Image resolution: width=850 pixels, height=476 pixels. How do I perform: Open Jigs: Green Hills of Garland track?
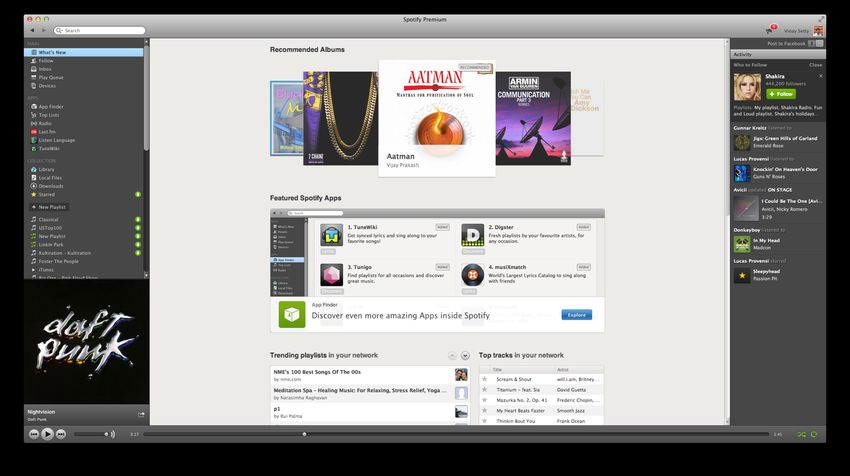point(785,138)
